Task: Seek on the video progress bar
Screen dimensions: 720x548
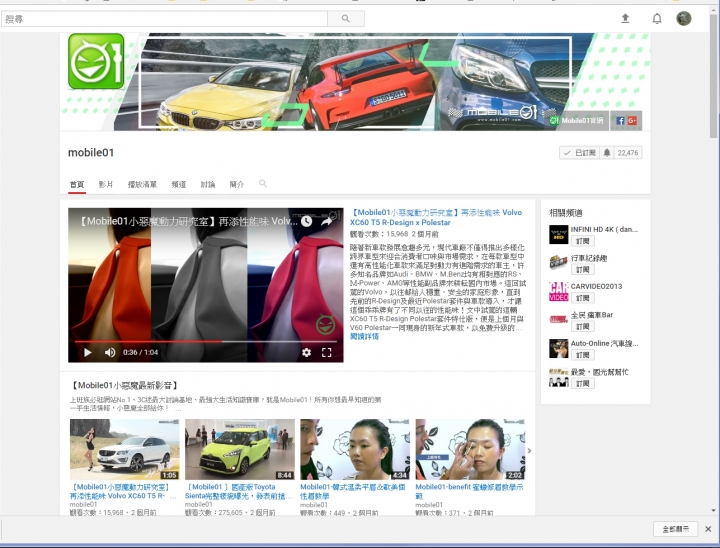Action: (206, 341)
